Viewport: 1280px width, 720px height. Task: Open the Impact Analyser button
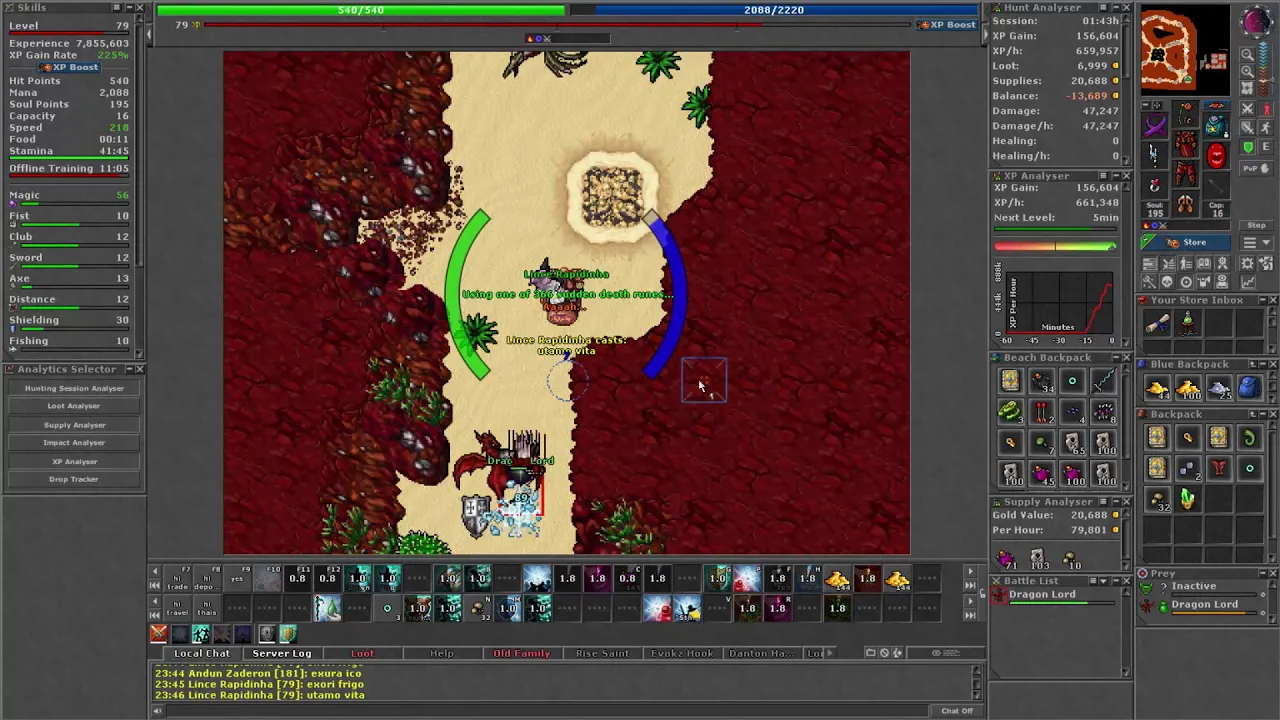tap(74, 443)
